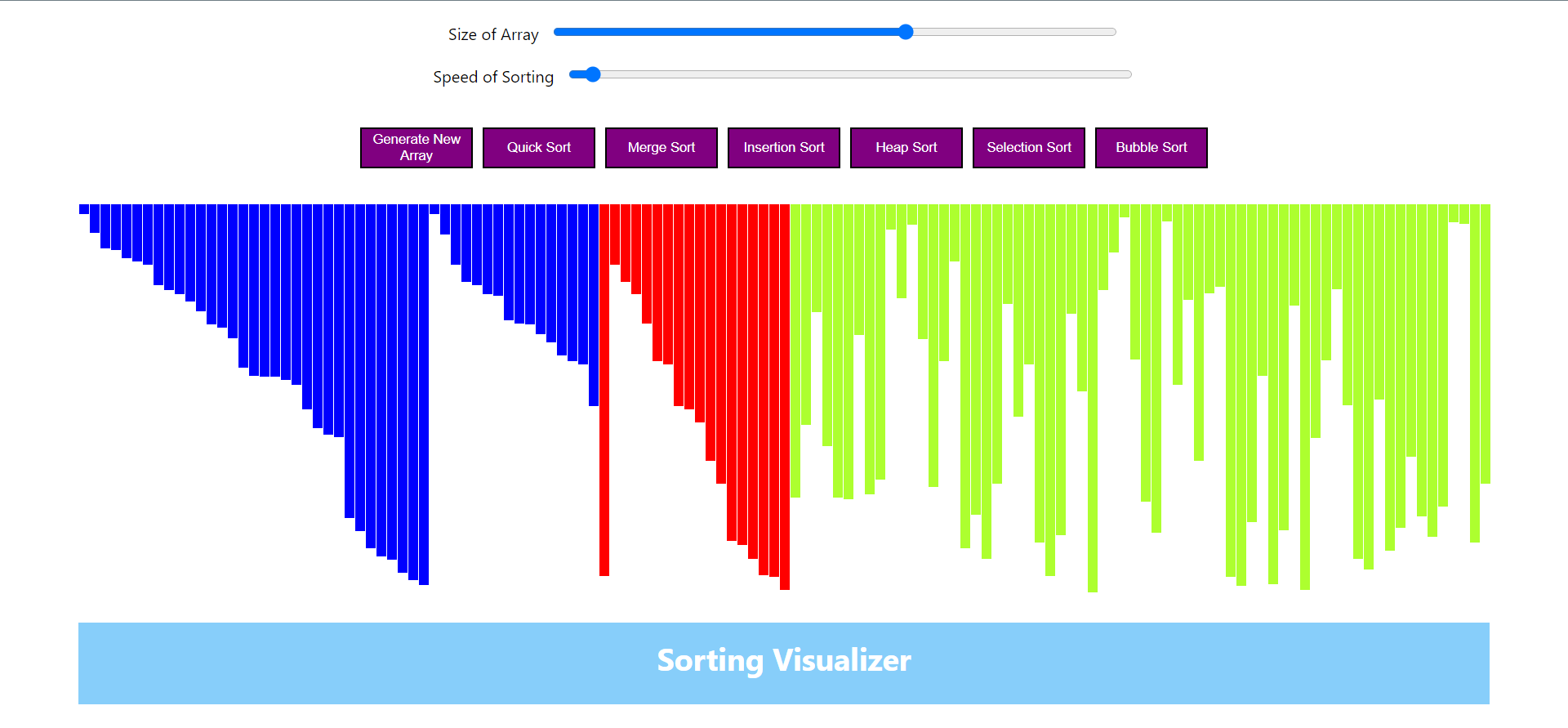Click the right end of the Size slider track
Viewport: 1568px width, 728px height.
click(1111, 32)
